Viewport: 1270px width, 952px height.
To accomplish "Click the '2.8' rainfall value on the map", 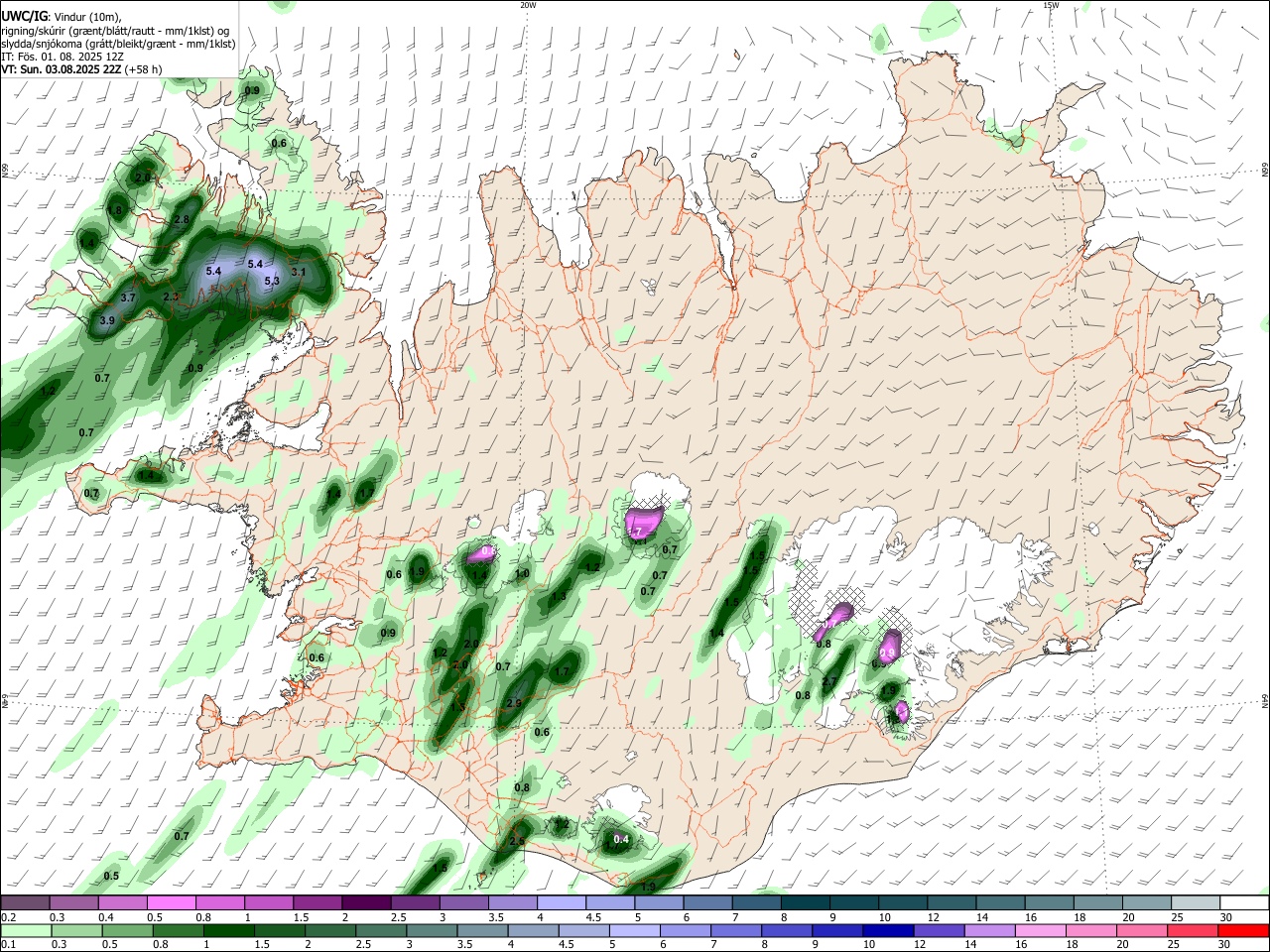I will coord(182,219).
